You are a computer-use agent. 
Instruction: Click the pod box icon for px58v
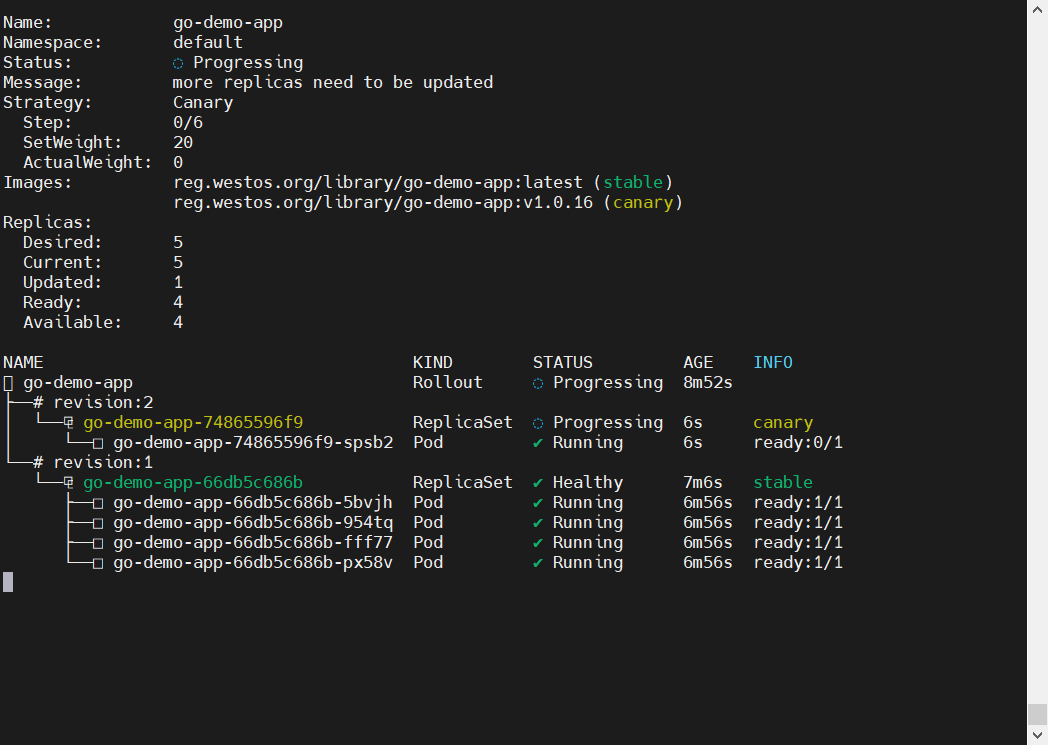tap(98, 563)
